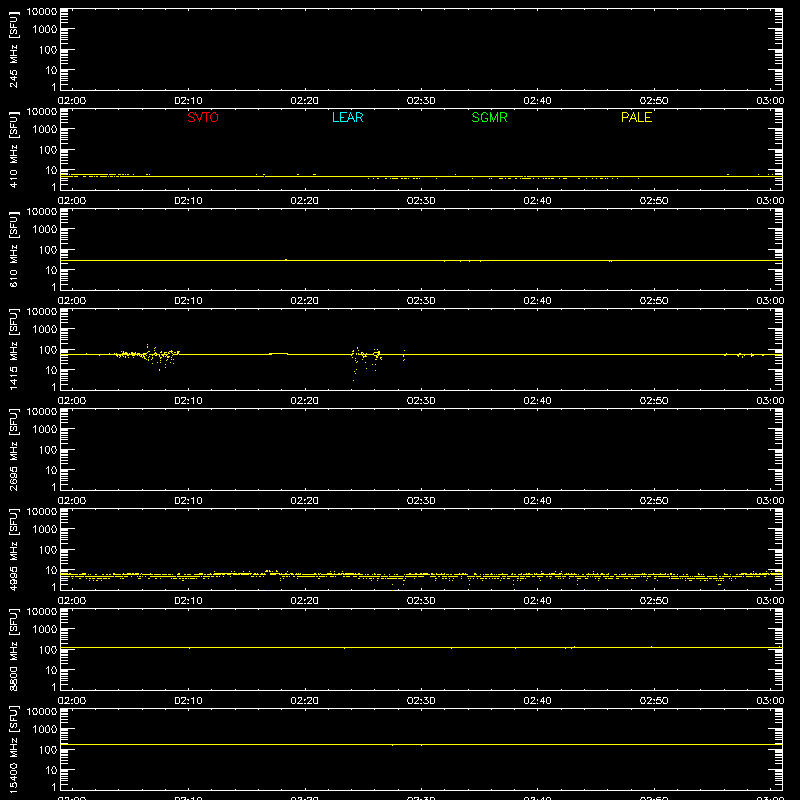
Task: Select the 8800 MHz [SFU] axis title
Action: (x=13, y=649)
